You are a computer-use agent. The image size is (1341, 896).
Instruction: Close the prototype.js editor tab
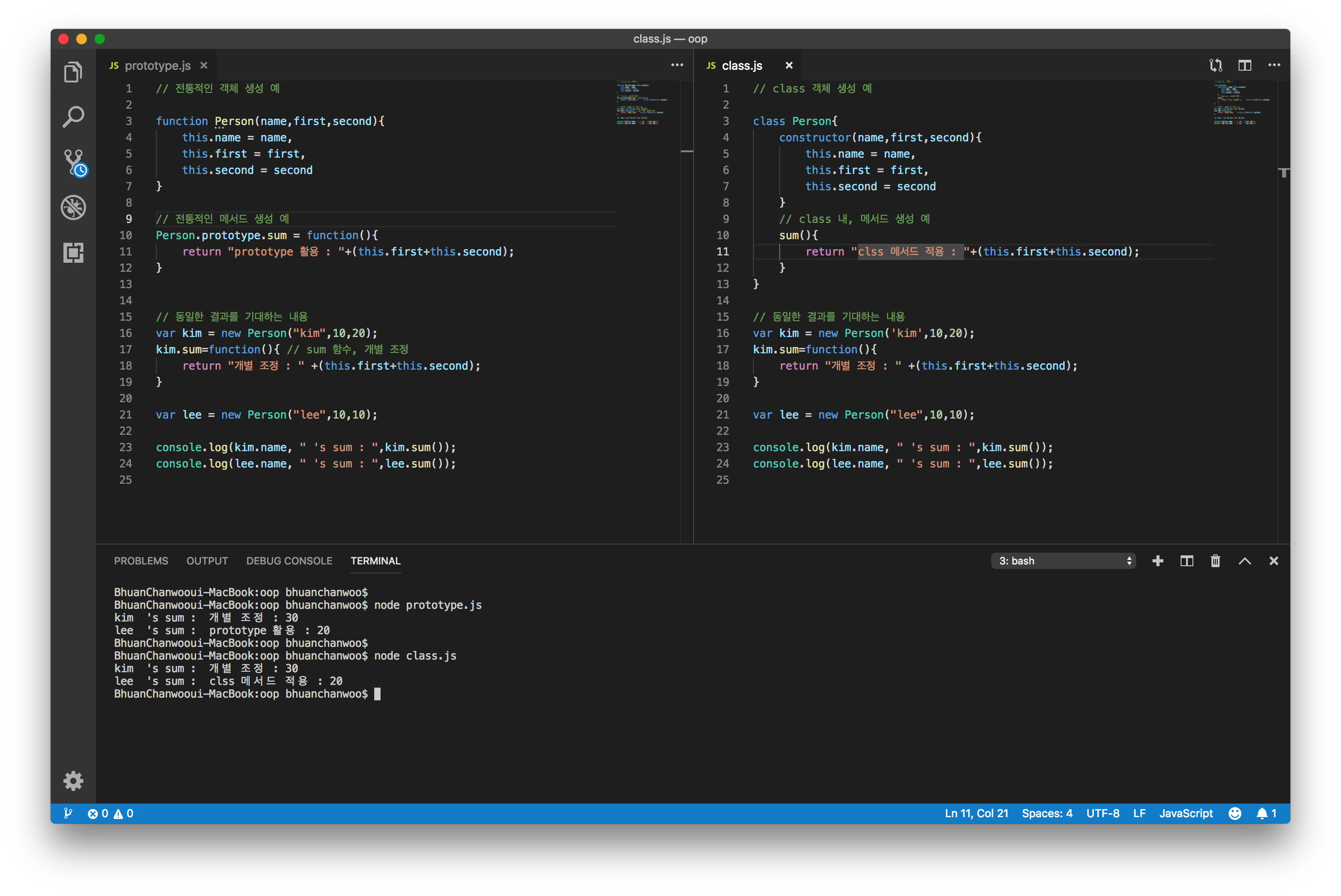[204, 65]
